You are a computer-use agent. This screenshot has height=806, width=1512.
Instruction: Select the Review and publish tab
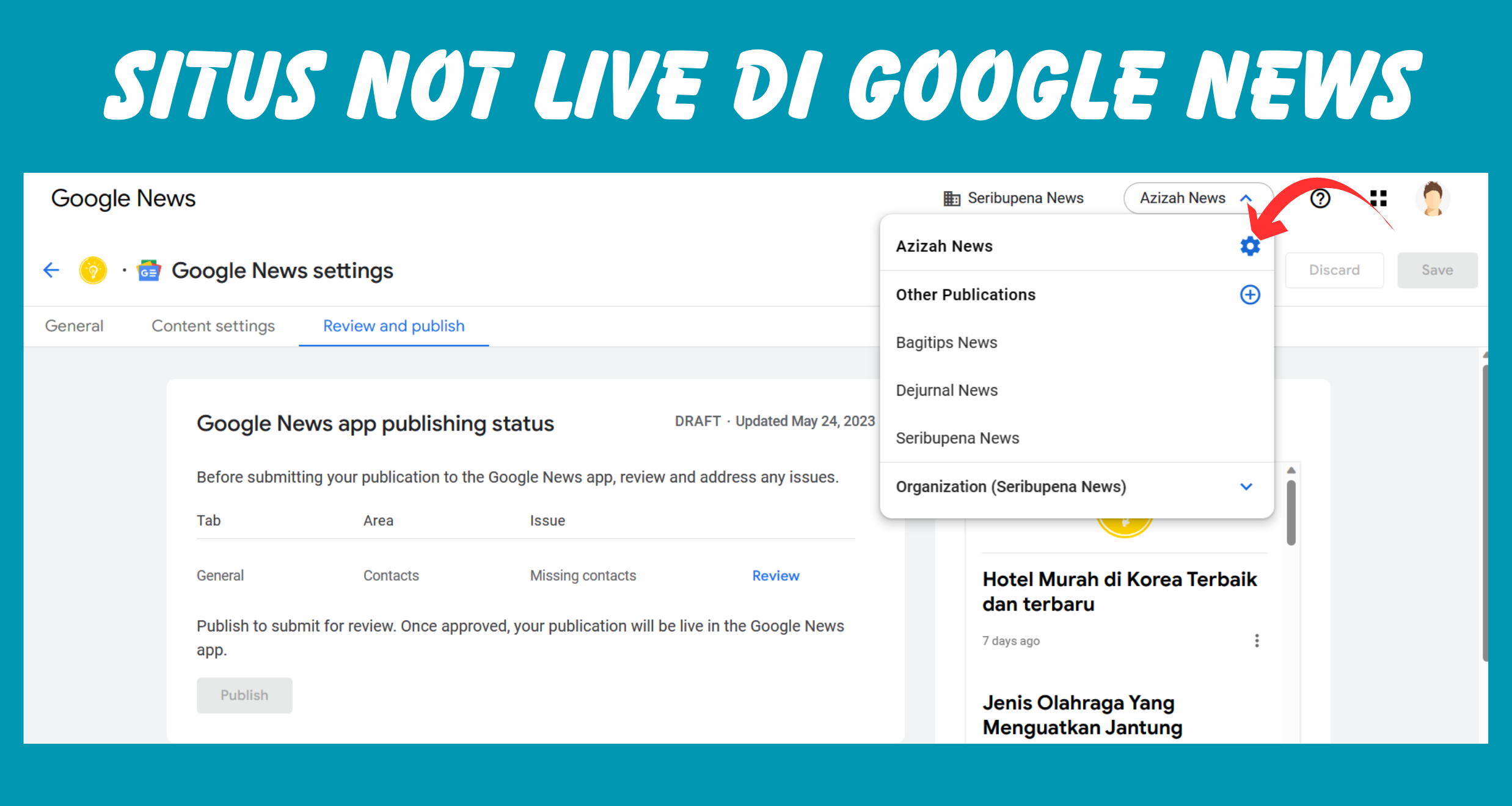click(x=394, y=326)
